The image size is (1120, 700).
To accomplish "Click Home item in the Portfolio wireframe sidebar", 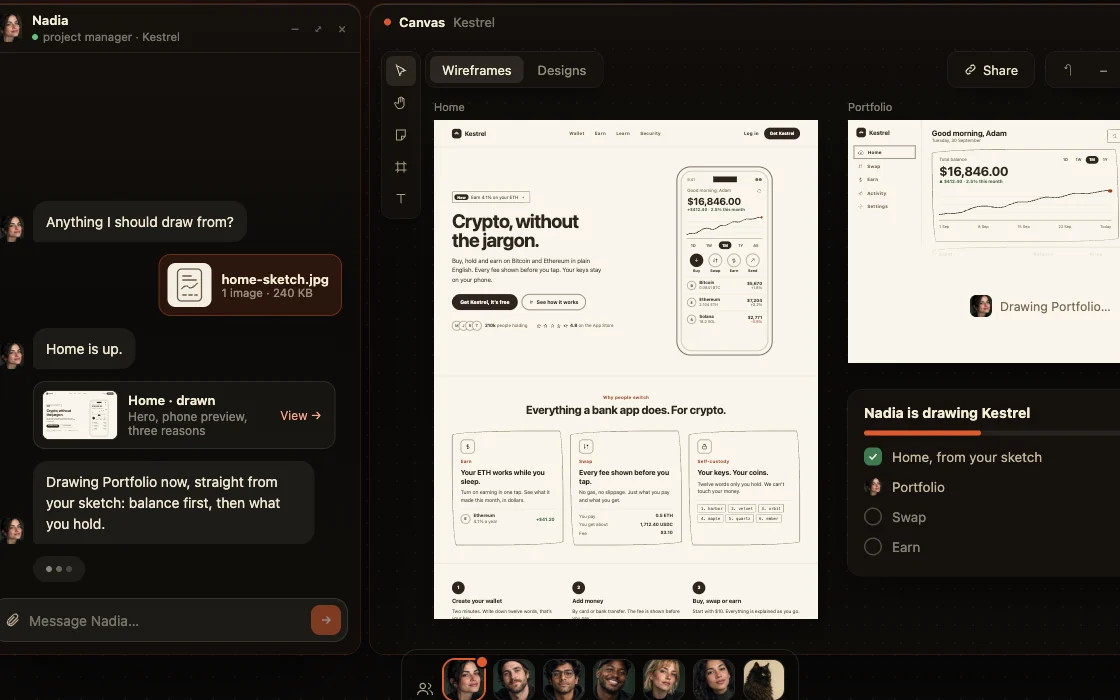I will (x=884, y=152).
